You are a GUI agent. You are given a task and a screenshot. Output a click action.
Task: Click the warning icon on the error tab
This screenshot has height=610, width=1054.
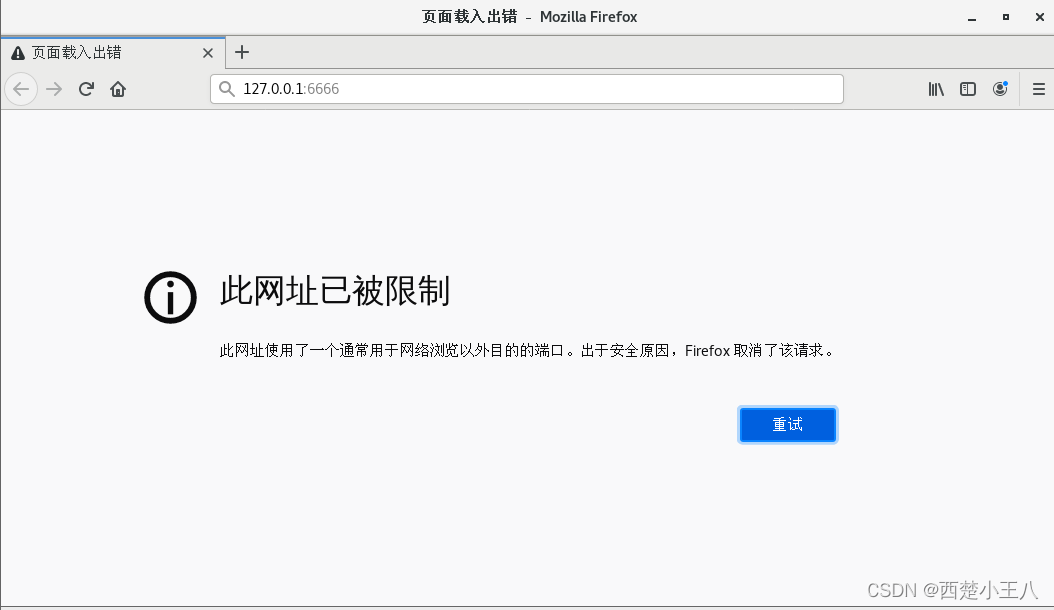(x=16, y=53)
